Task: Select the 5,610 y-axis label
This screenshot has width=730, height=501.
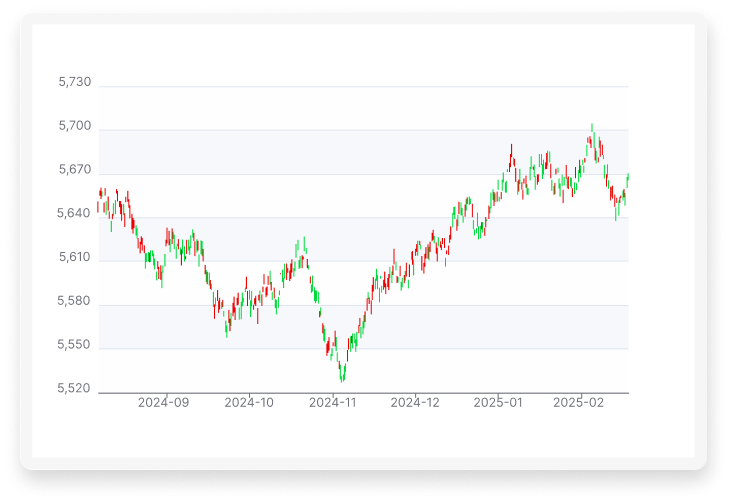Action: point(75,258)
